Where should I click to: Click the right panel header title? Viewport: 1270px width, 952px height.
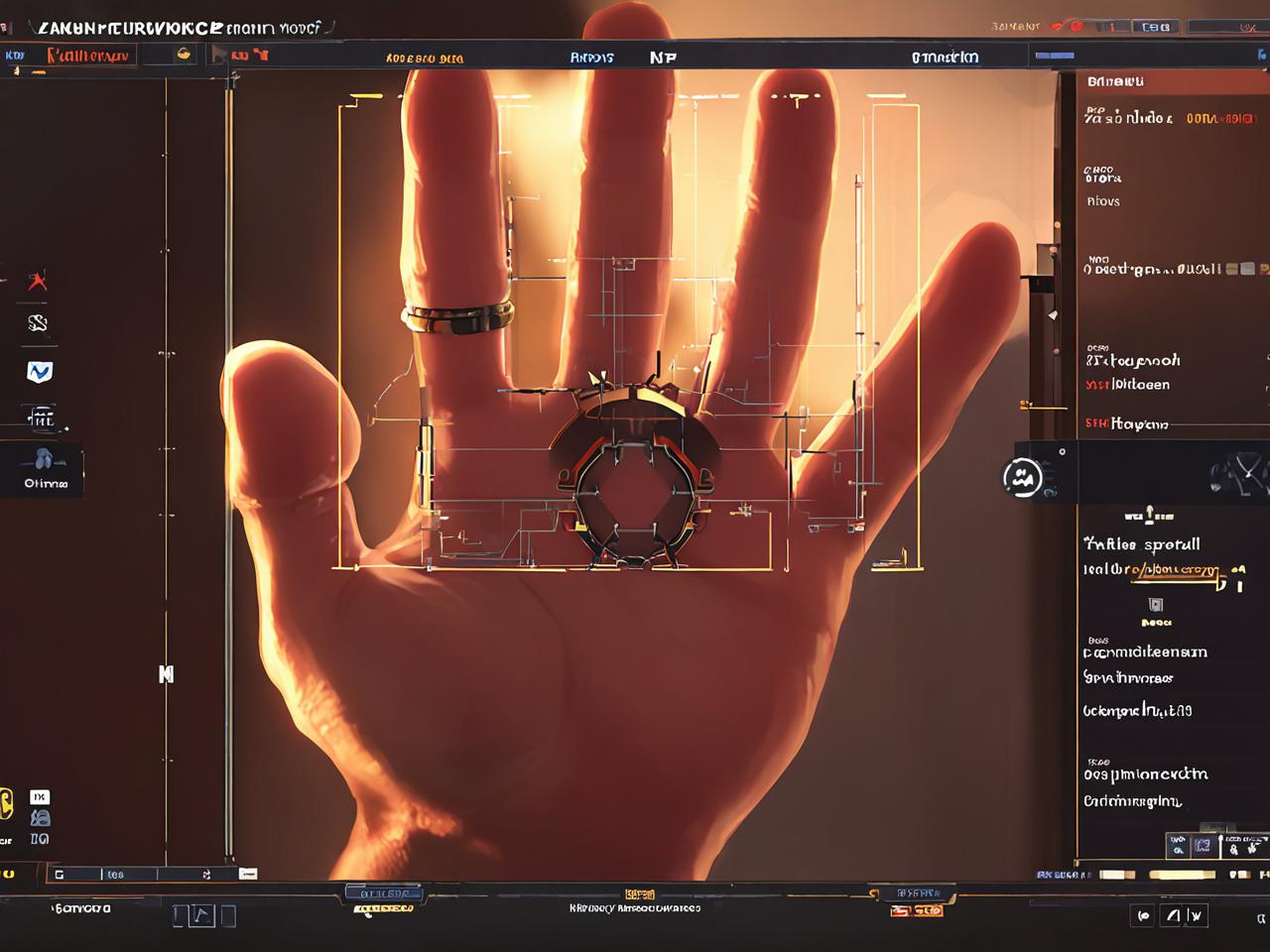pos(1115,81)
